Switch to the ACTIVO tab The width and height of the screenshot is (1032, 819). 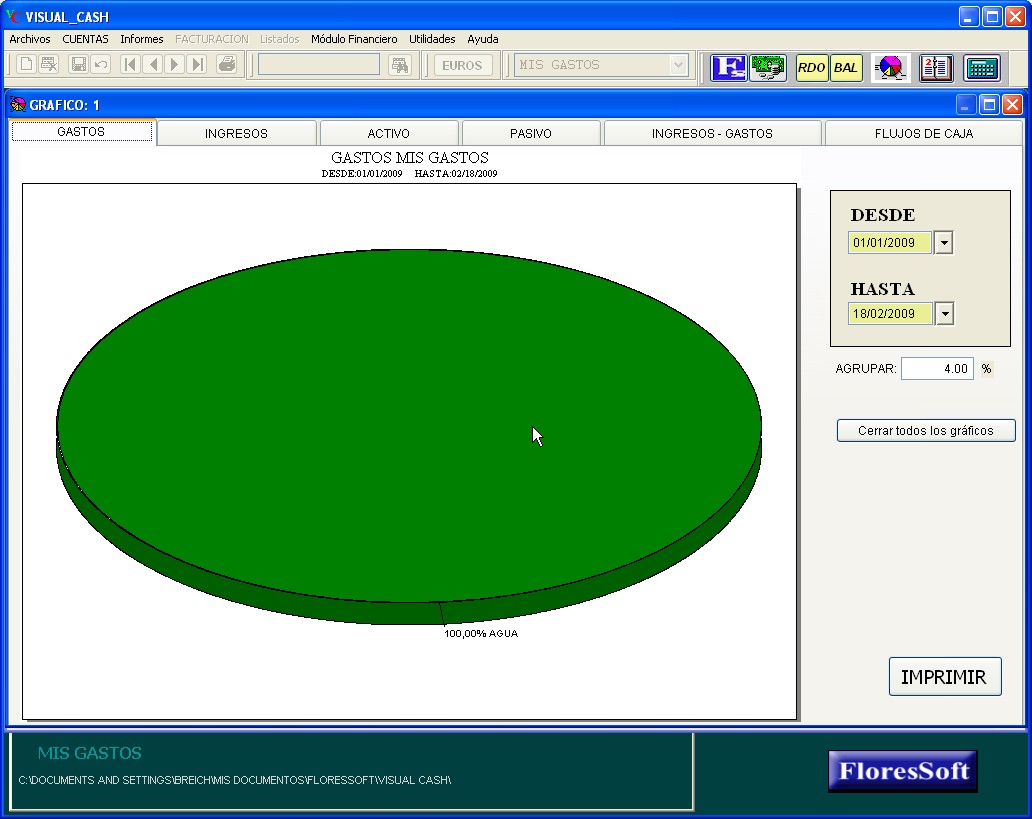point(388,133)
